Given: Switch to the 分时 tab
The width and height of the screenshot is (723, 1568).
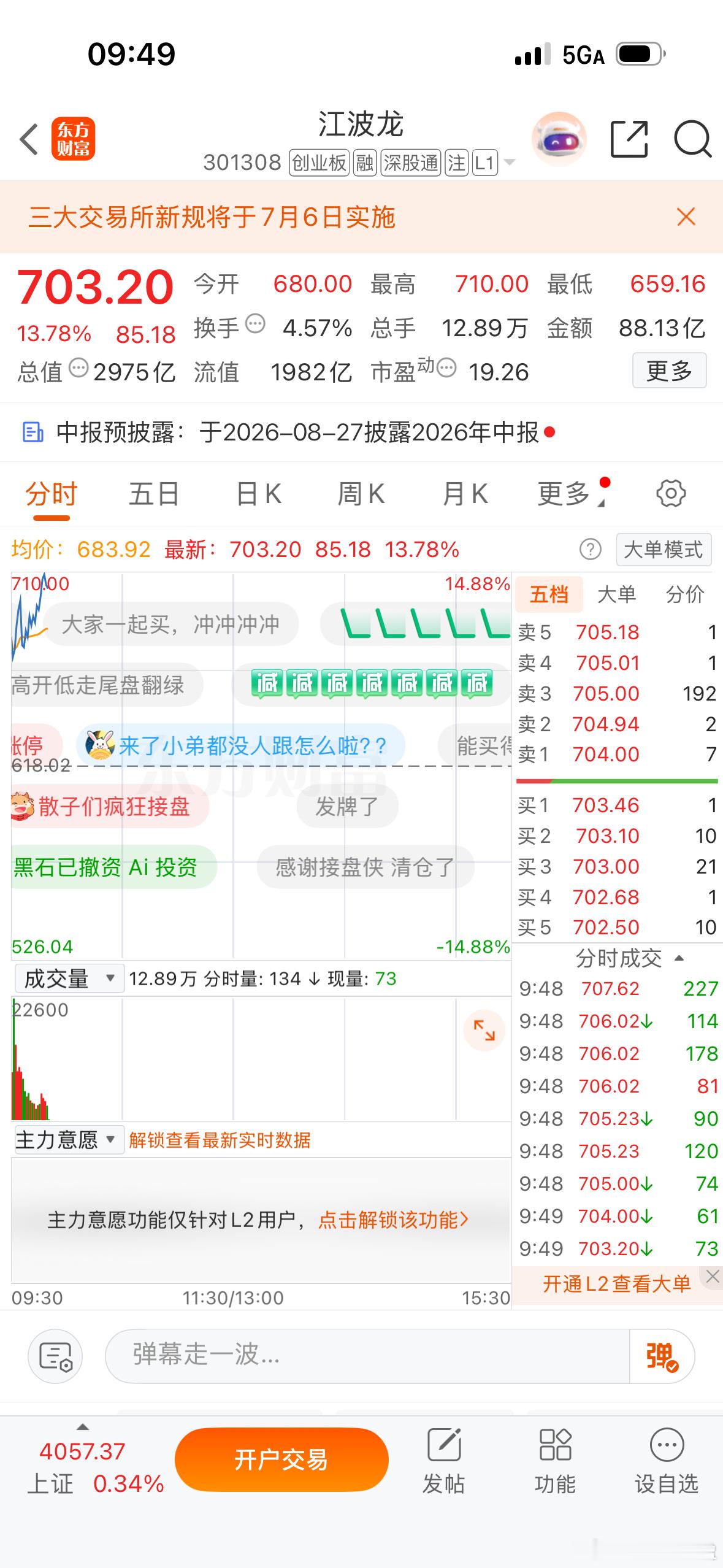Looking at the screenshot, I should [52, 494].
